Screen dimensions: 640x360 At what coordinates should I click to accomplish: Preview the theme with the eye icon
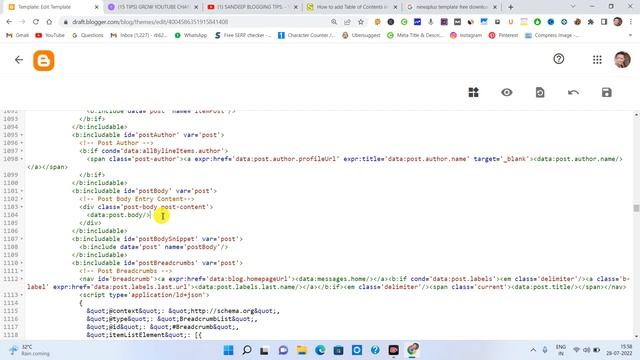point(507,92)
